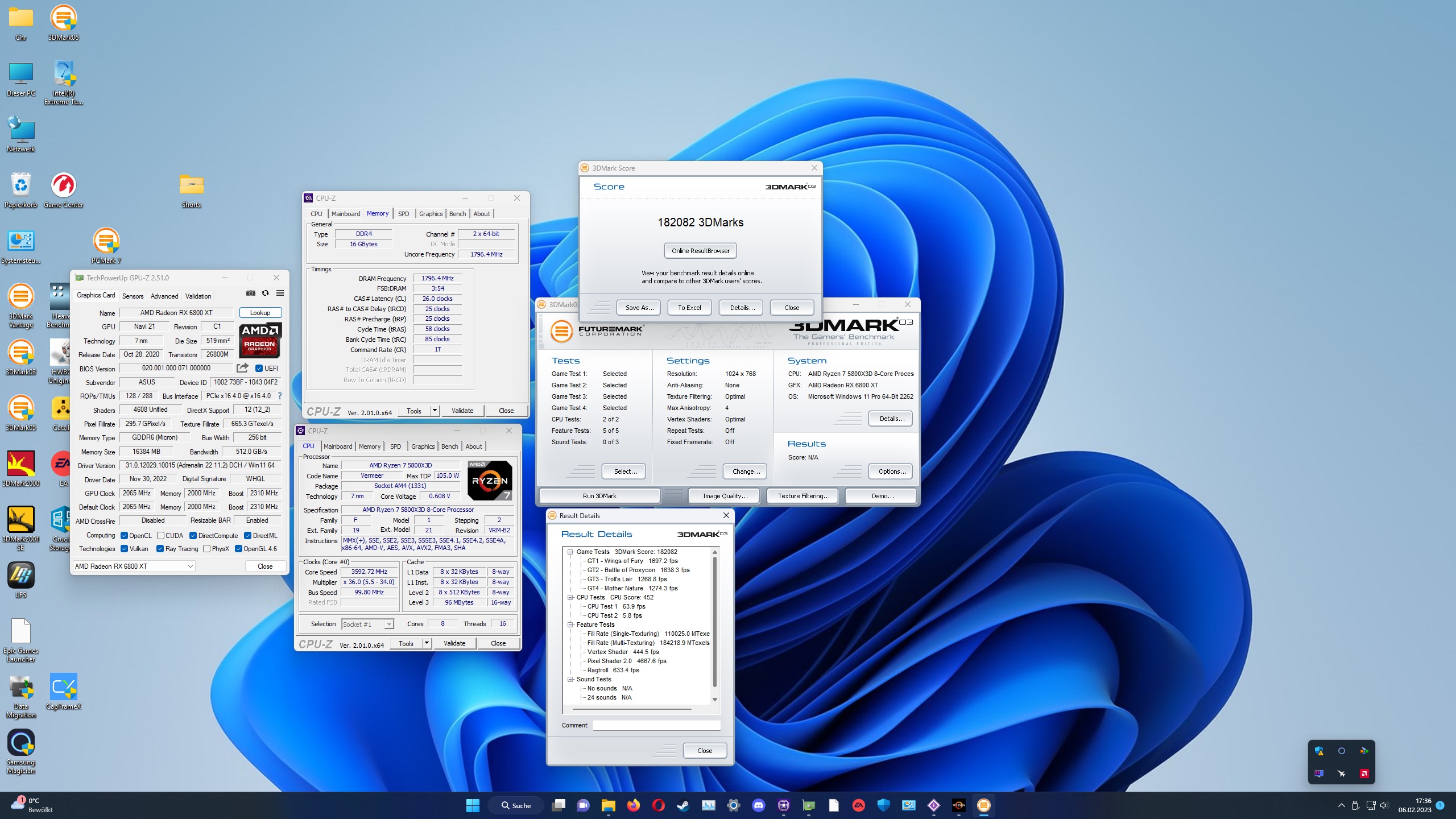Image resolution: width=1456 pixels, height=819 pixels.
Task: Click the Run 3DMark button
Action: click(x=599, y=495)
